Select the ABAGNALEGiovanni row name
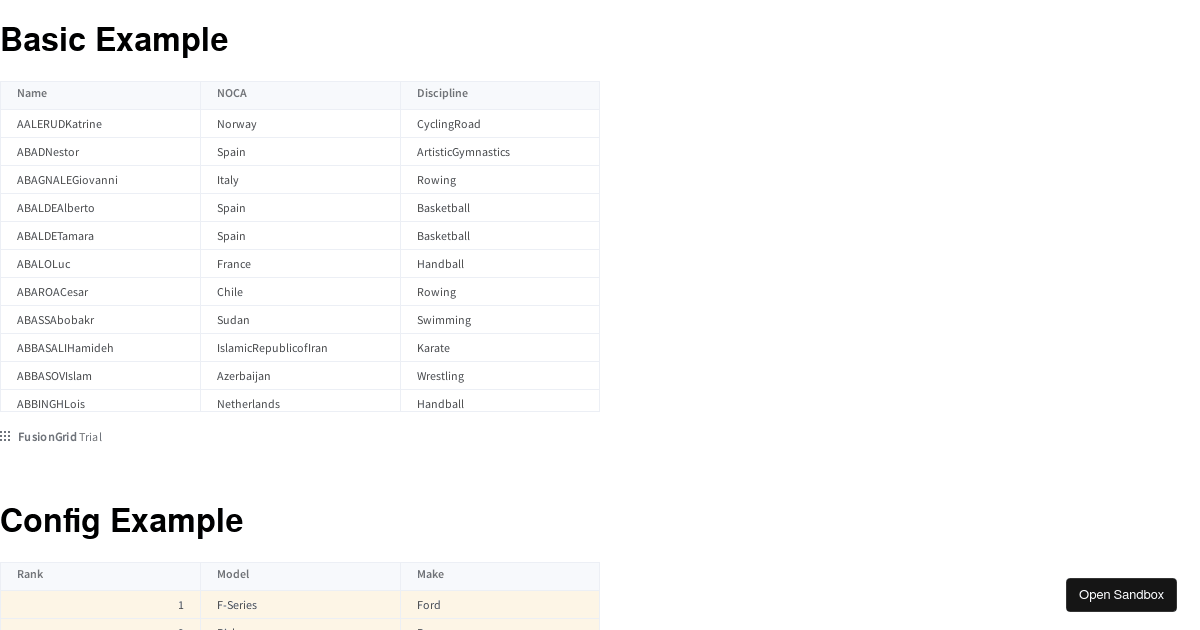The width and height of the screenshot is (1200, 630). (67, 180)
